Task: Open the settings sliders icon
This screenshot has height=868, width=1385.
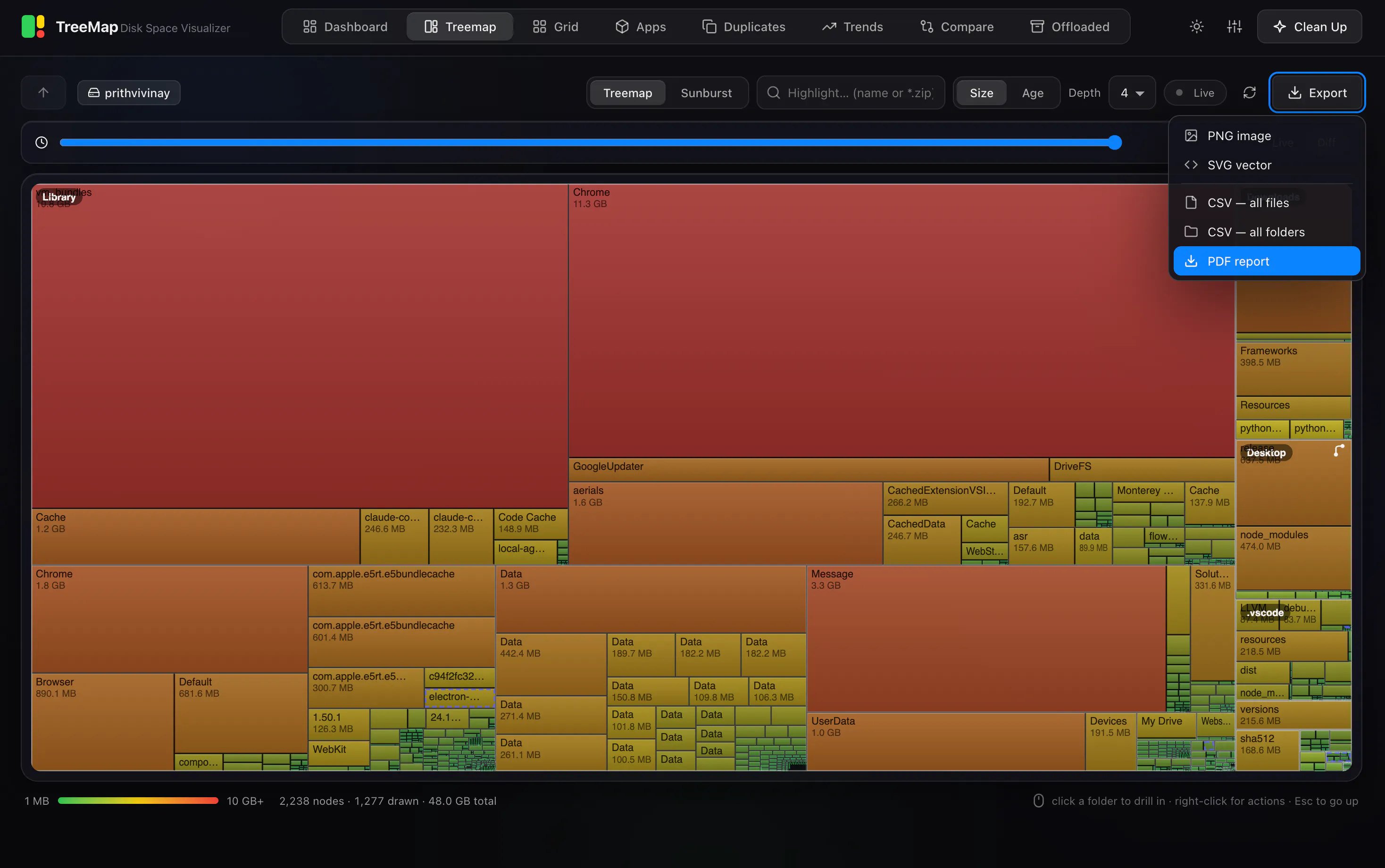Action: [1234, 26]
